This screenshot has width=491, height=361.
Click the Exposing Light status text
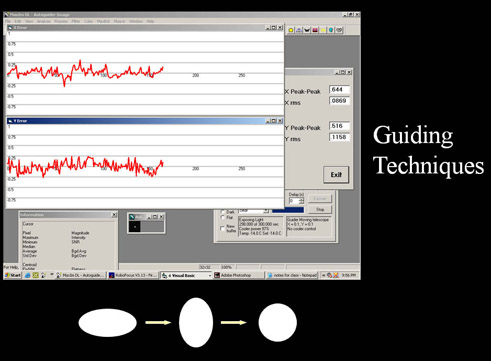click(x=251, y=220)
